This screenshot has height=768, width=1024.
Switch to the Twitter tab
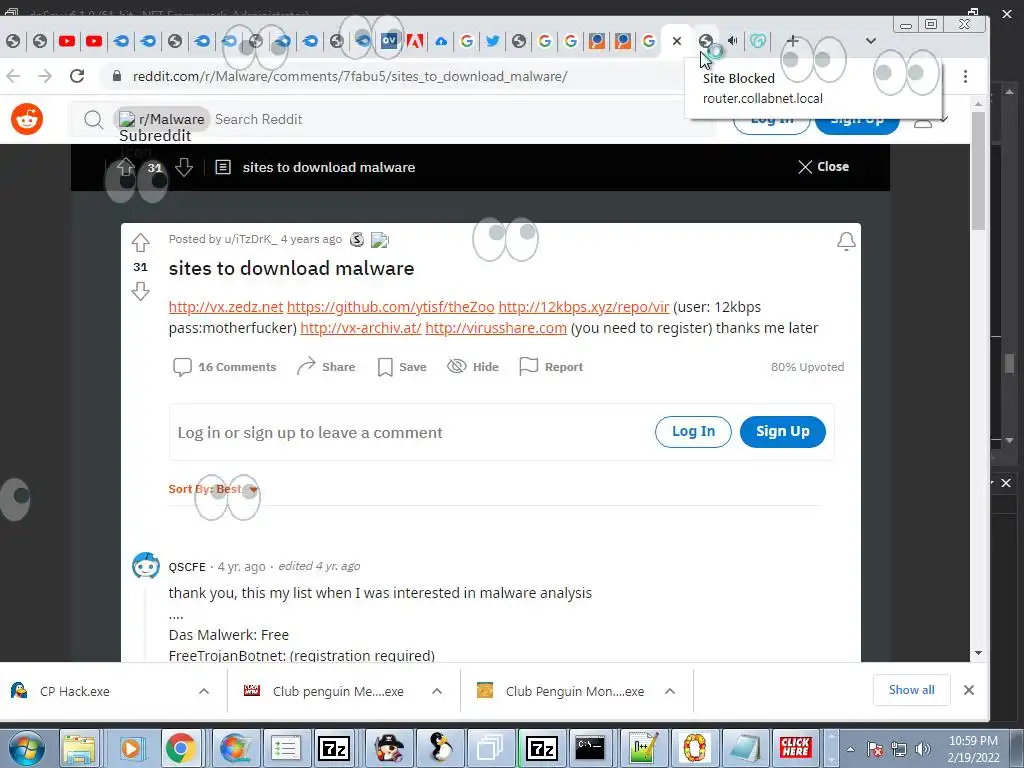click(x=492, y=41)
